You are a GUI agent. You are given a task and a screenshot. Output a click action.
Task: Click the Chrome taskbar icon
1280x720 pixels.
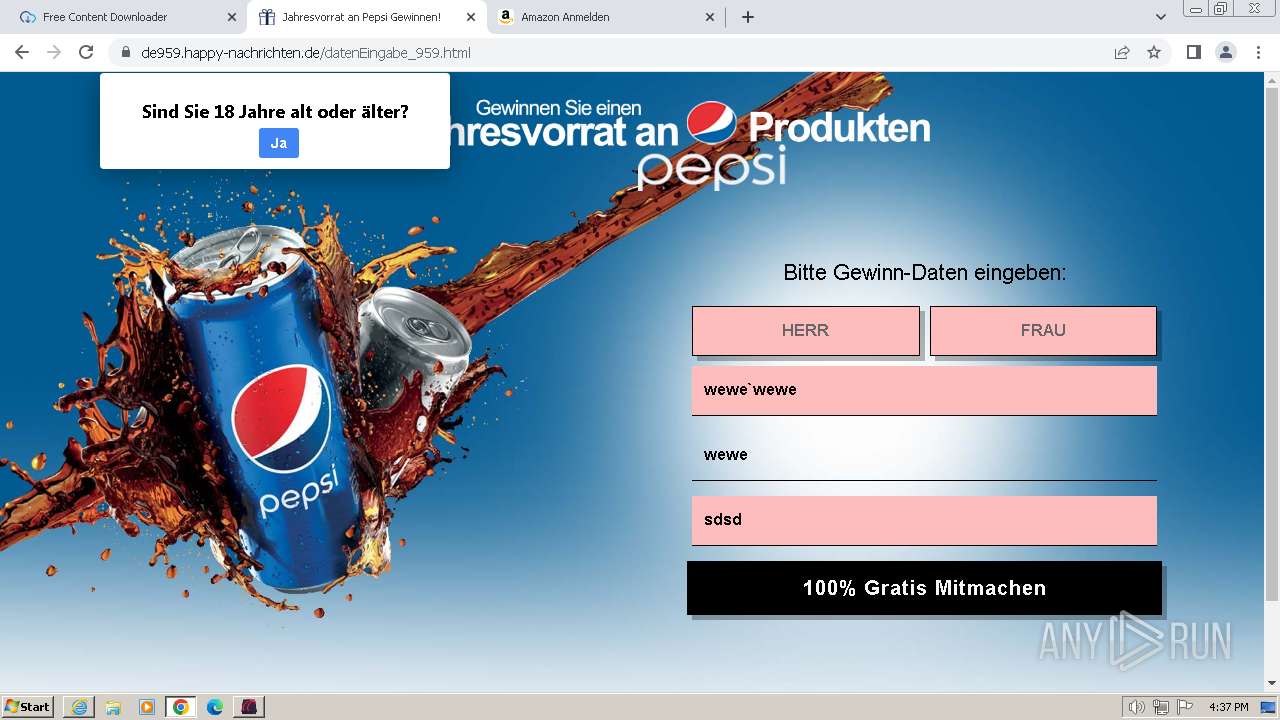181,707
